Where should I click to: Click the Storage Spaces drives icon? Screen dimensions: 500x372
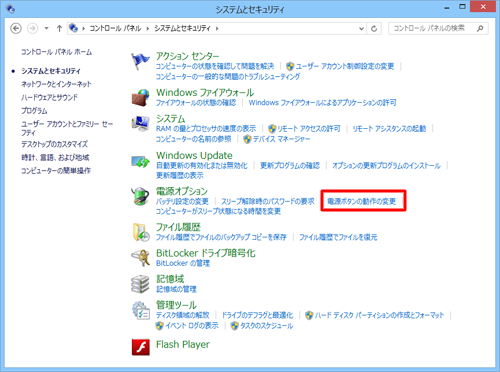coord(140,284)
